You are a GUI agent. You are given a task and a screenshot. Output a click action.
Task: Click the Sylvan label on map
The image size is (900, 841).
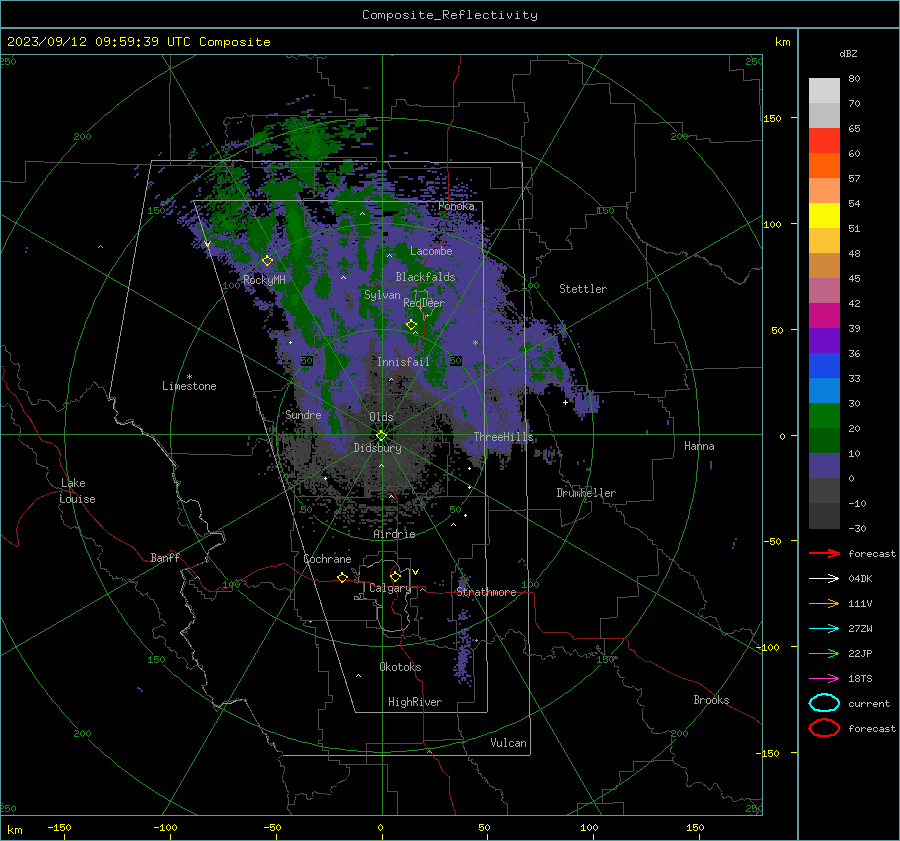click(382, 295)
